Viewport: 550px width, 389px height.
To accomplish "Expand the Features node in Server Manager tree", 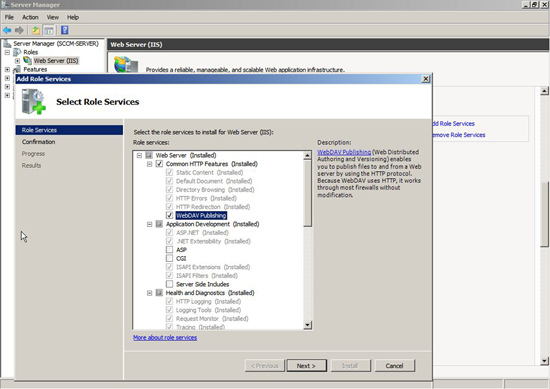I will (x=7, y=69).
